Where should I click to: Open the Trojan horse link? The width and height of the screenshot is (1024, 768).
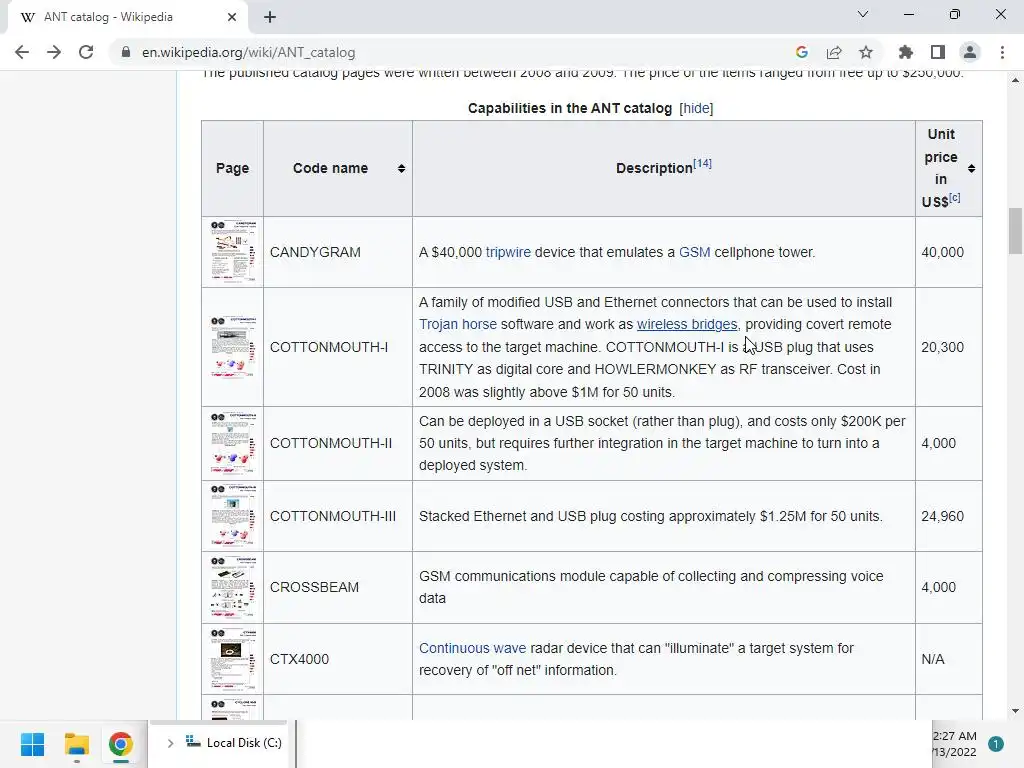458,325
